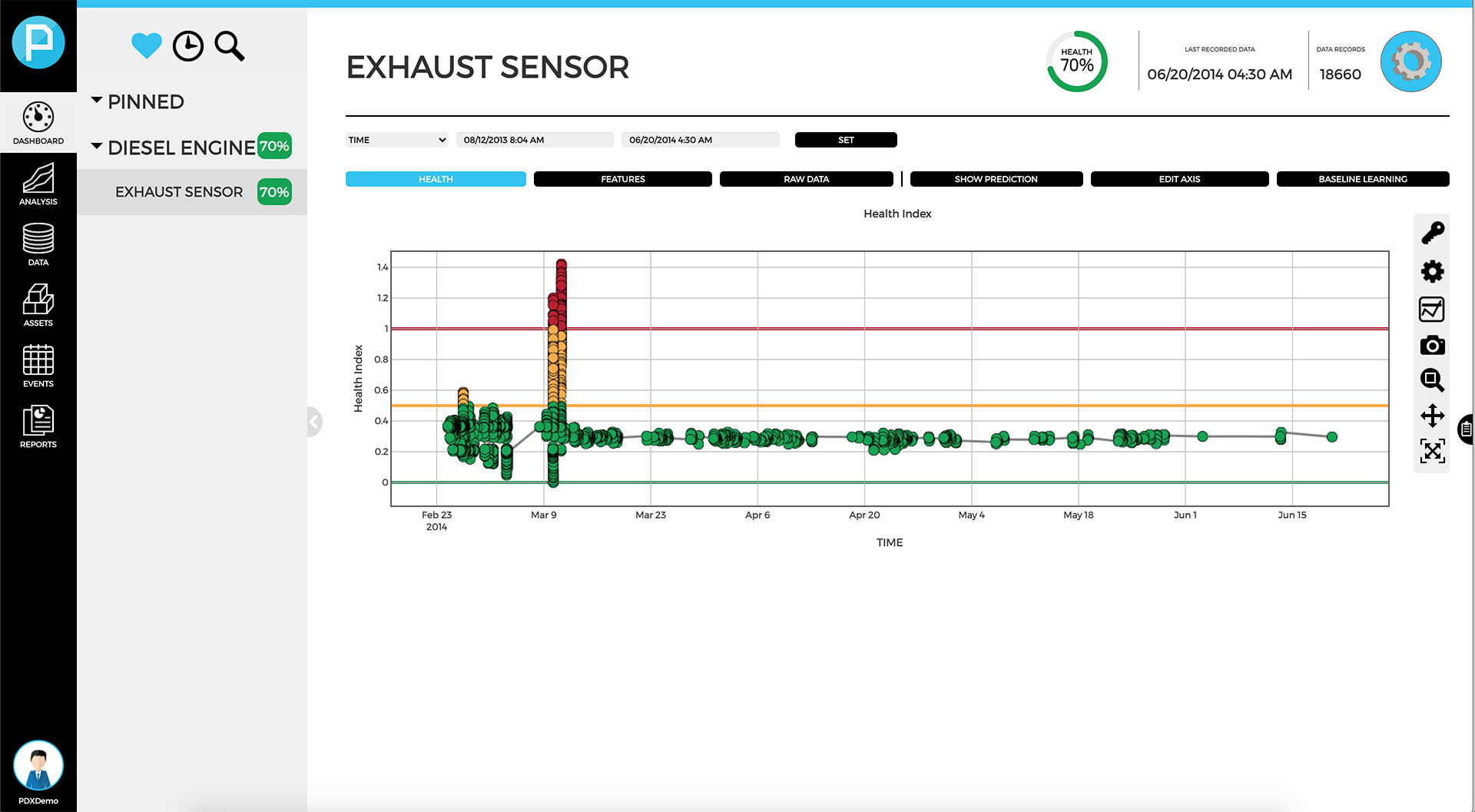Select the pan move arrows tool

[1432, 416]
